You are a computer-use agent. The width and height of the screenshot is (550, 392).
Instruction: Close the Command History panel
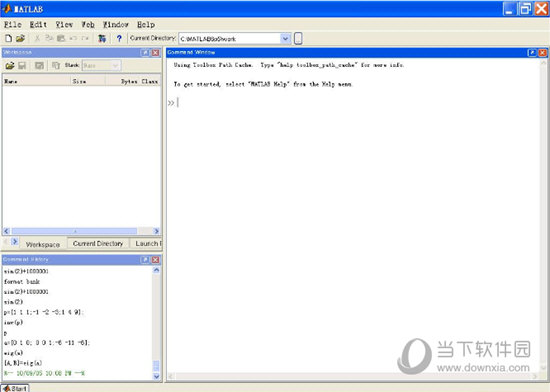coord(156,260)
